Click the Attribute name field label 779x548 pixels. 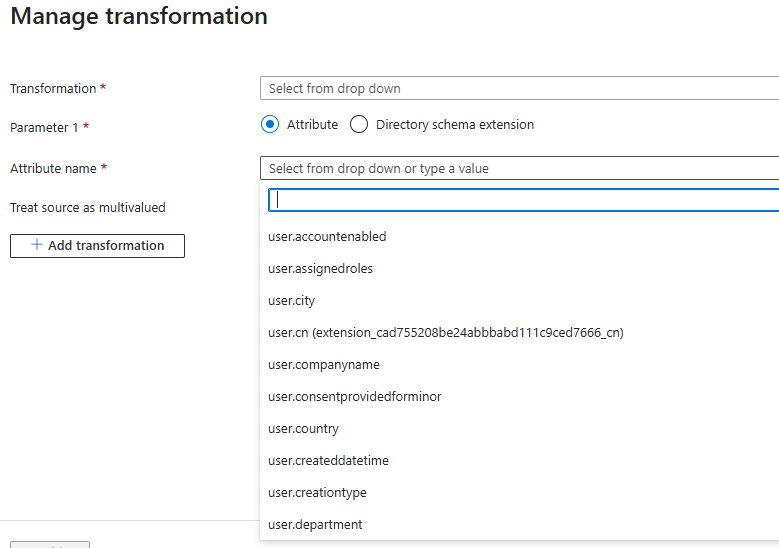(x=53, y=169)
